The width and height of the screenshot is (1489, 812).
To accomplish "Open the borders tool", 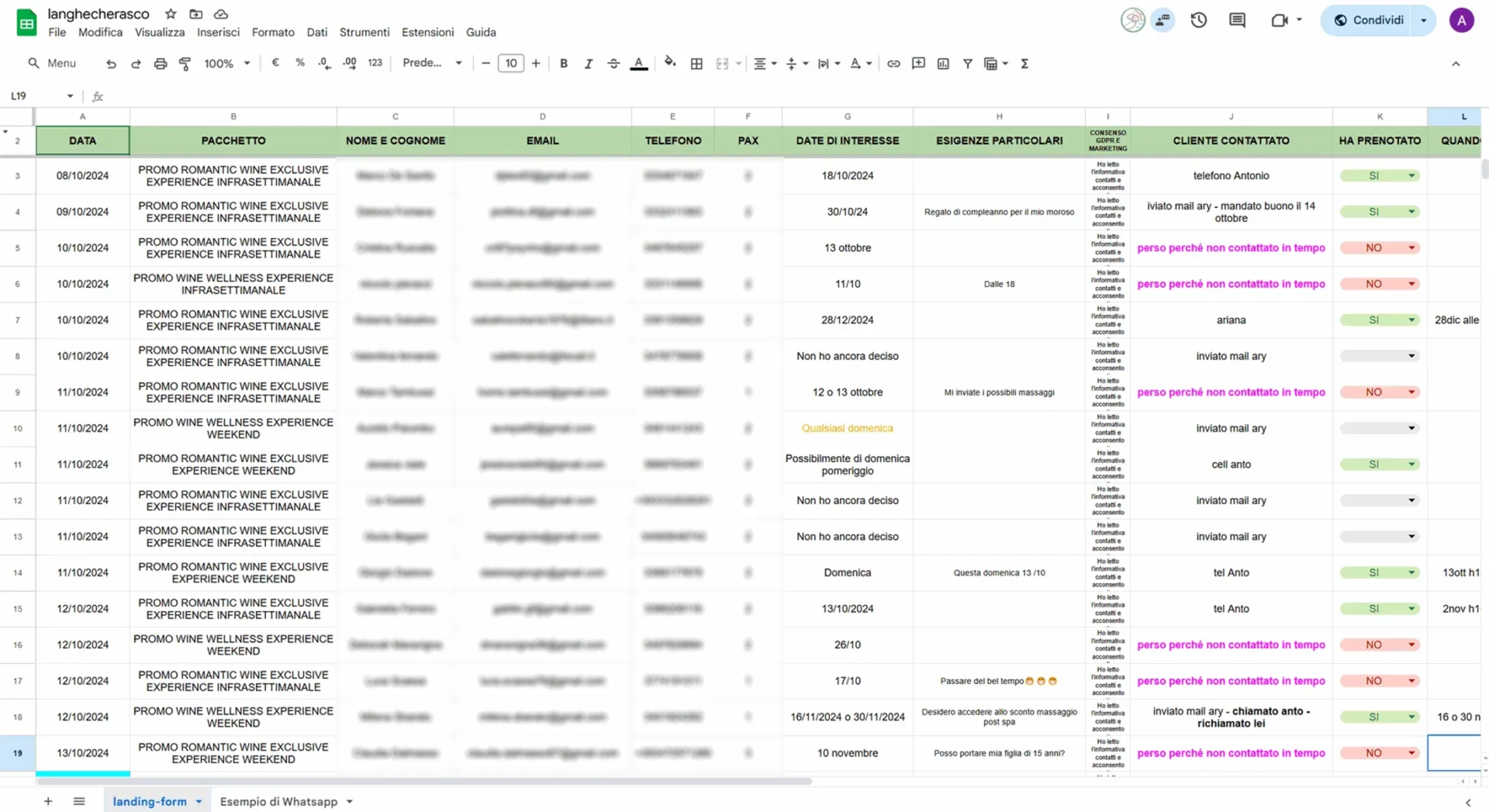I will pos(696,64).
